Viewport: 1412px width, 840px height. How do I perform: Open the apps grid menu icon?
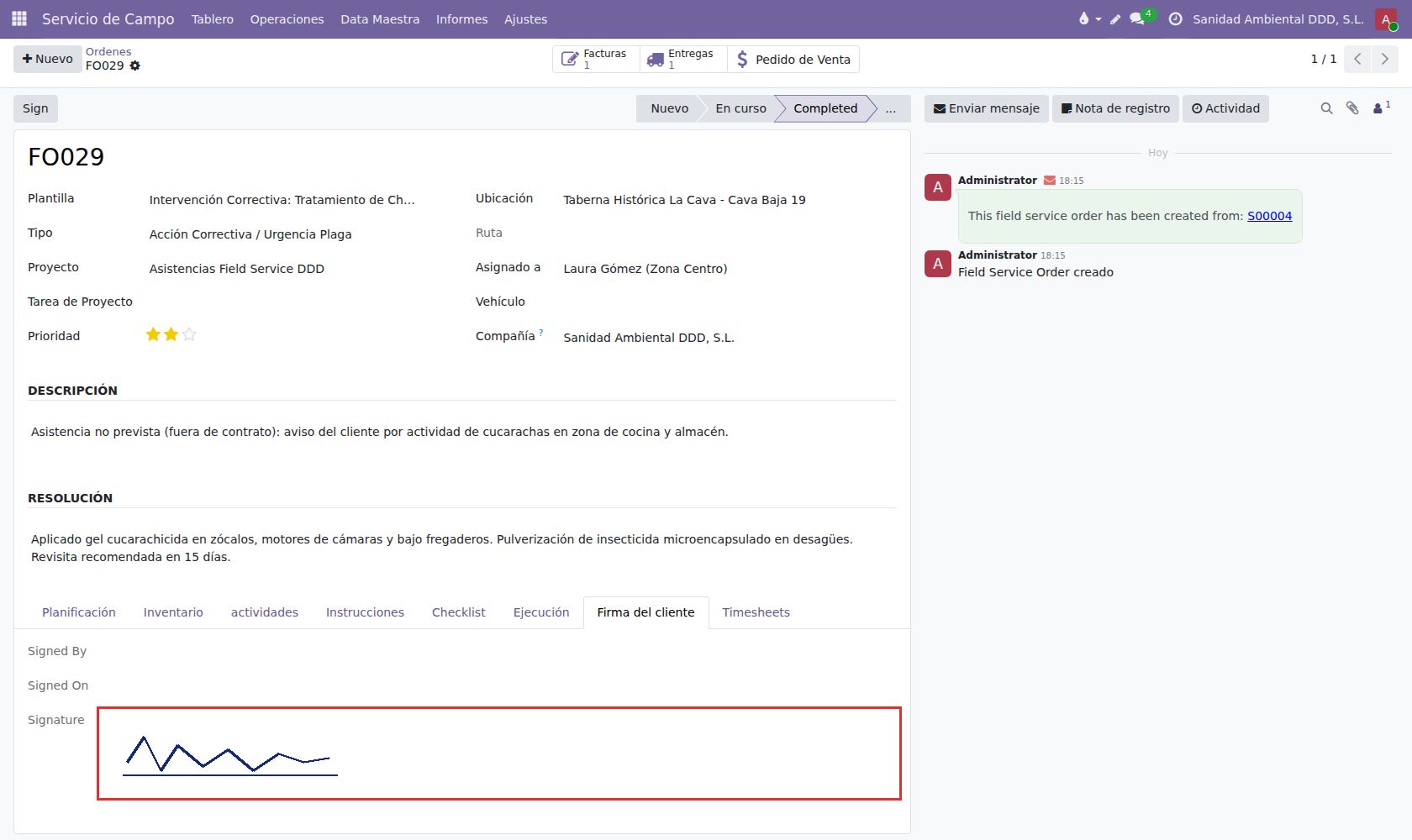(x=19, y=18)
